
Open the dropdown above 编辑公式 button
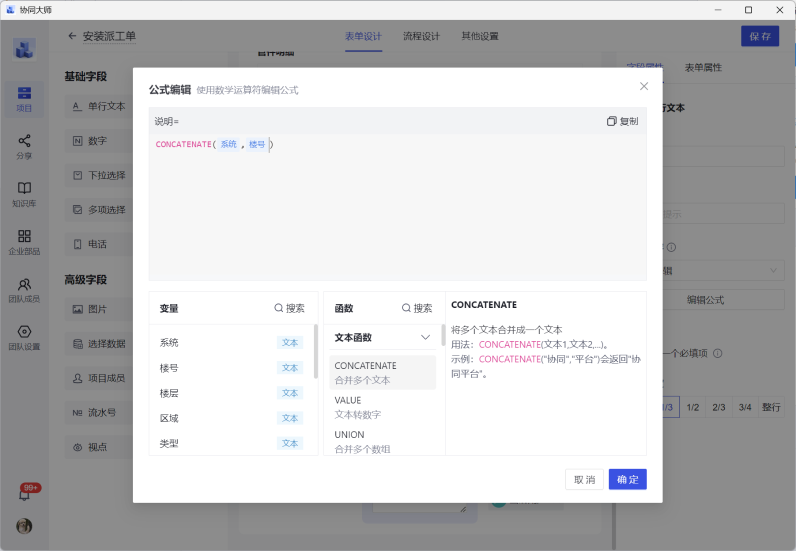click(776, 270)
